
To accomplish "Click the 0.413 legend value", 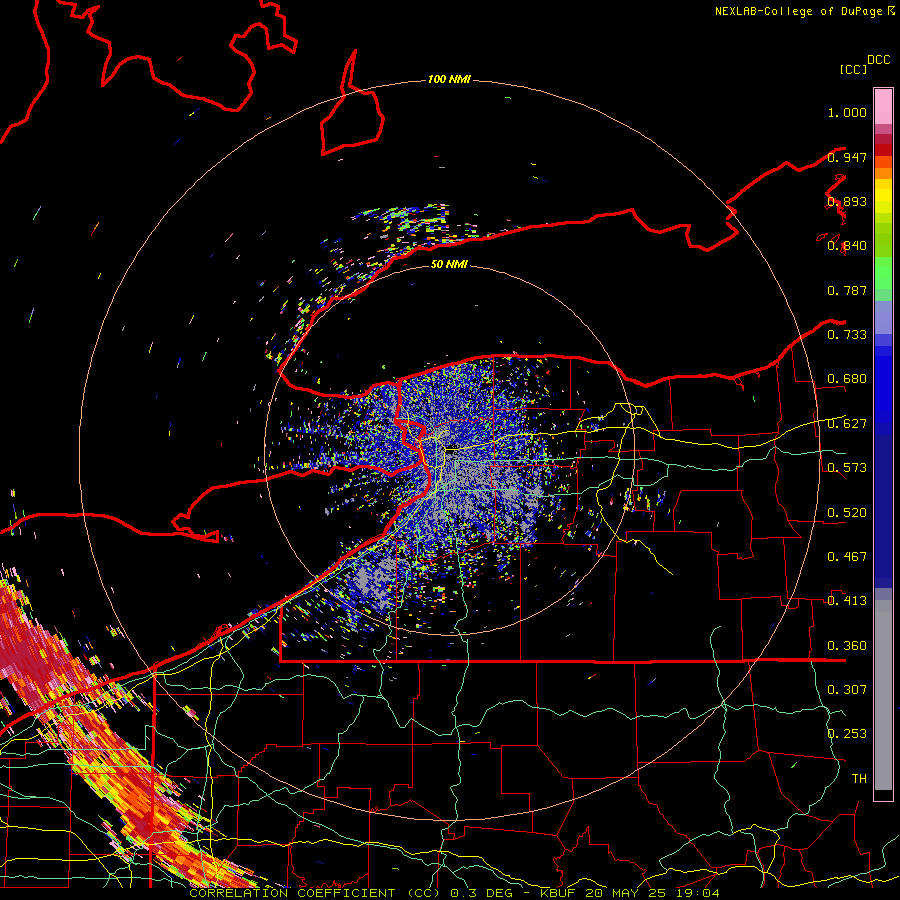I will pos(847,601).
